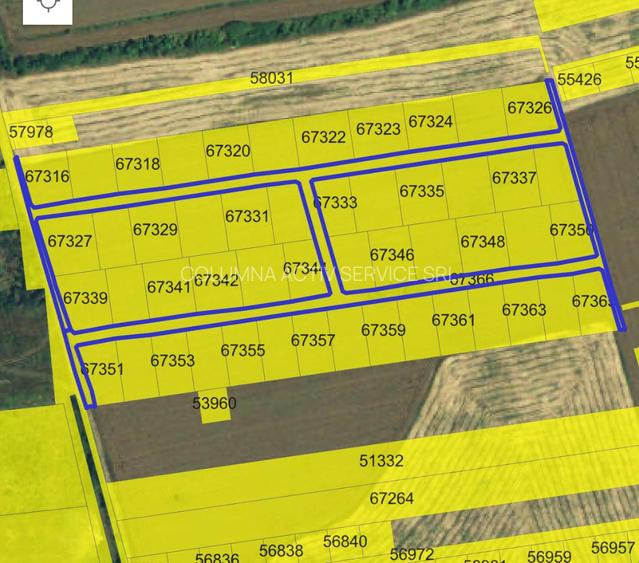
Task: Choose parcel 55426
Action: (x=579, y=80)
